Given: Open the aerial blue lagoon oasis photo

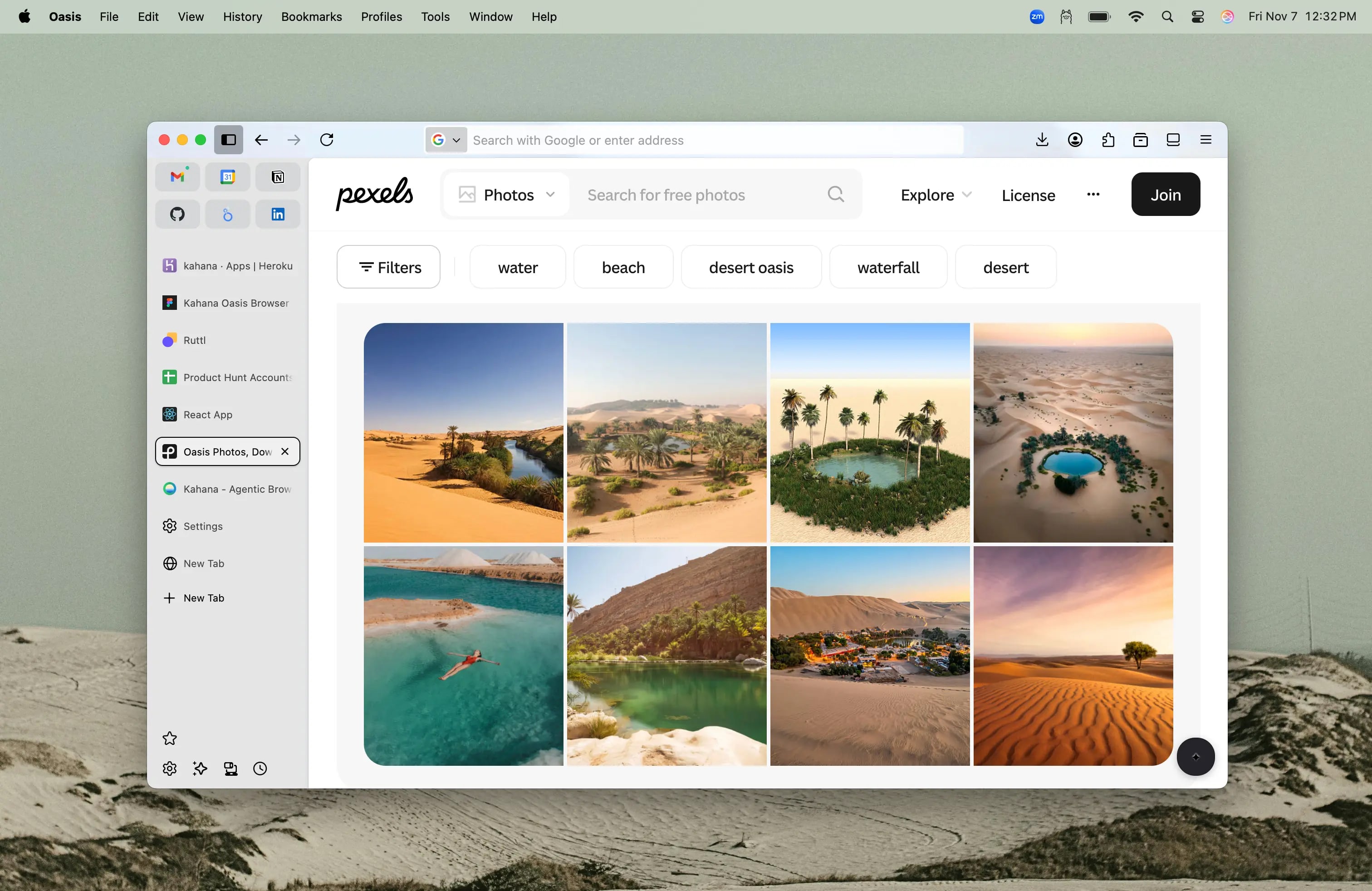Looking at the screenshot, I should click(x=1073, y=432).
